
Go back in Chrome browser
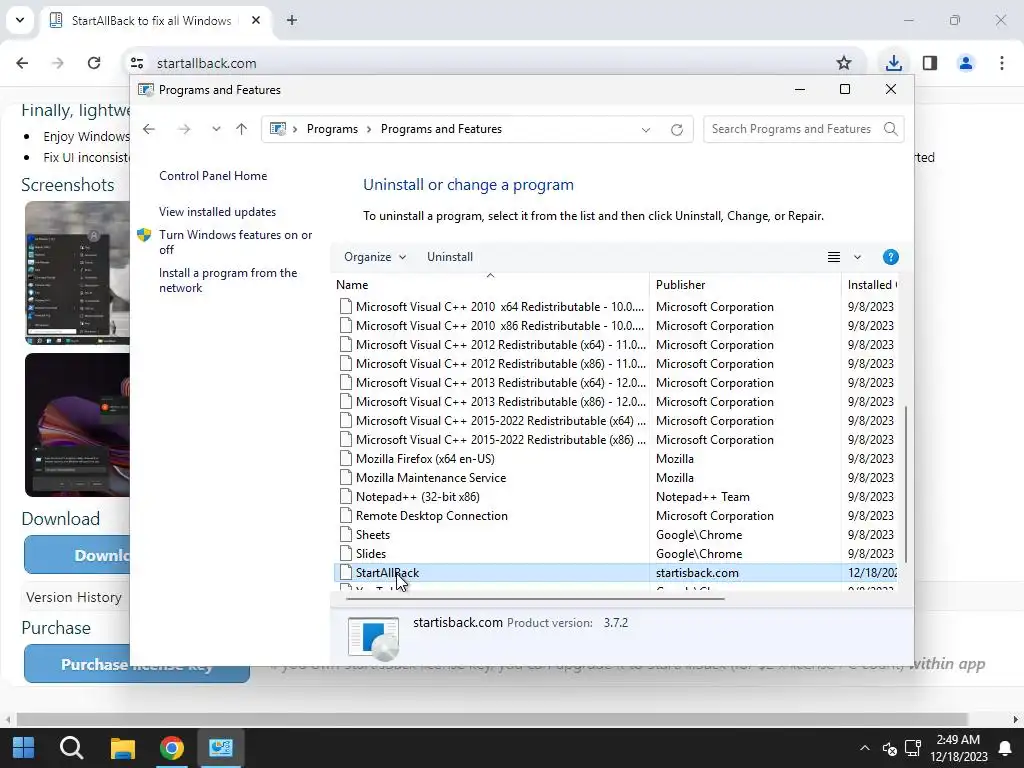(22, 63)
